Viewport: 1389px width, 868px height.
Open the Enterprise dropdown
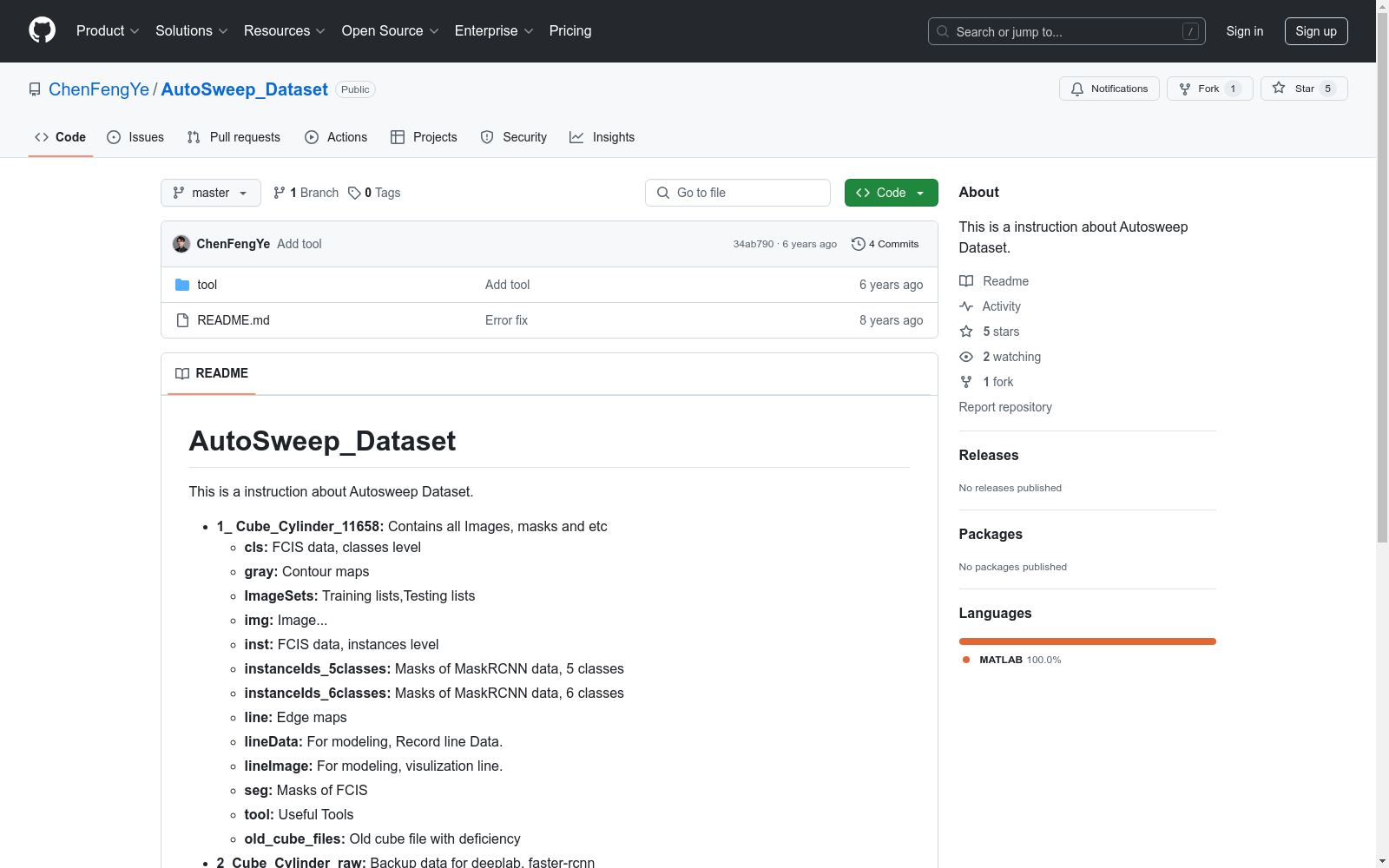click(x=494, y=31)
